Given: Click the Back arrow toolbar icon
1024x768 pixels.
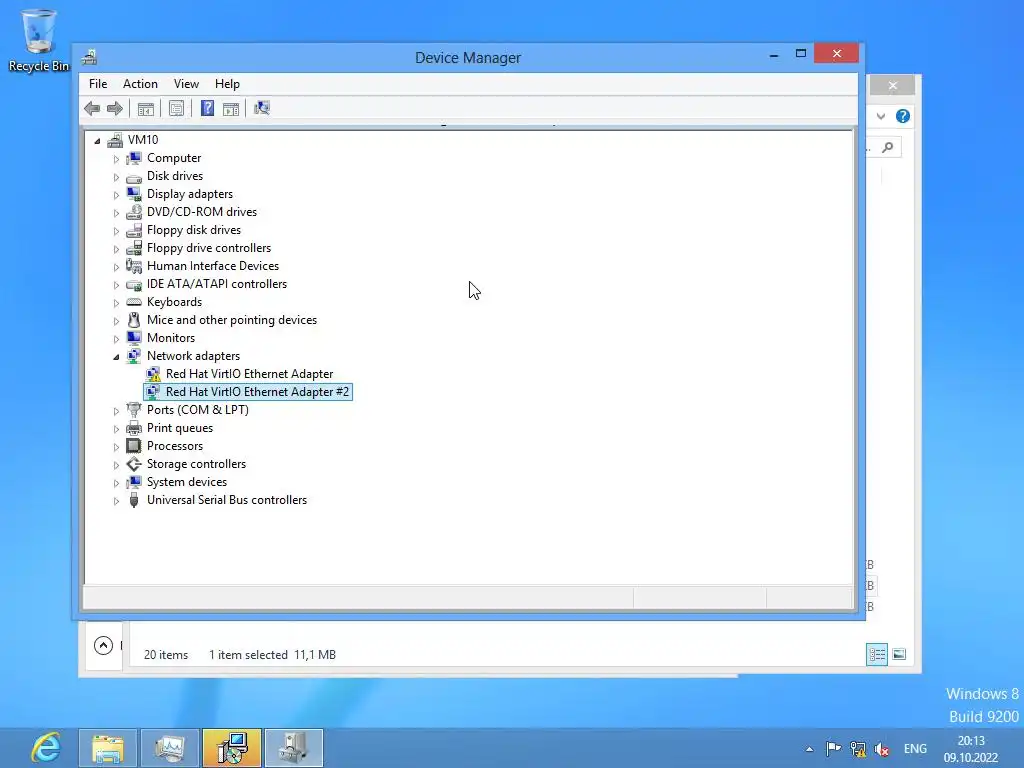Looking at the screenshot, I should tap(92, 108).
